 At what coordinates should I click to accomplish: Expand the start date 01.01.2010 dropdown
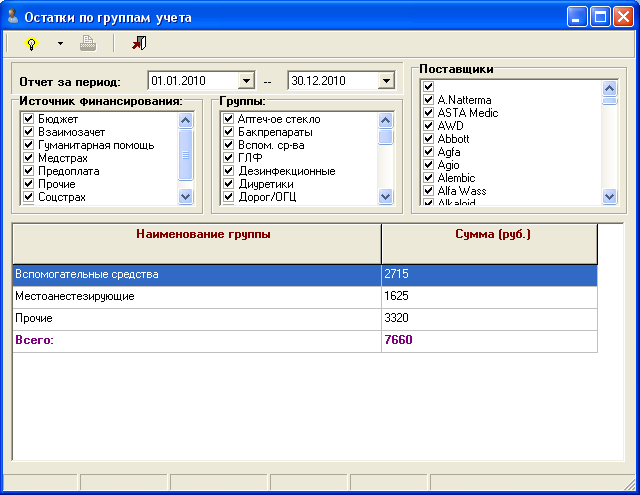(247, 81)
